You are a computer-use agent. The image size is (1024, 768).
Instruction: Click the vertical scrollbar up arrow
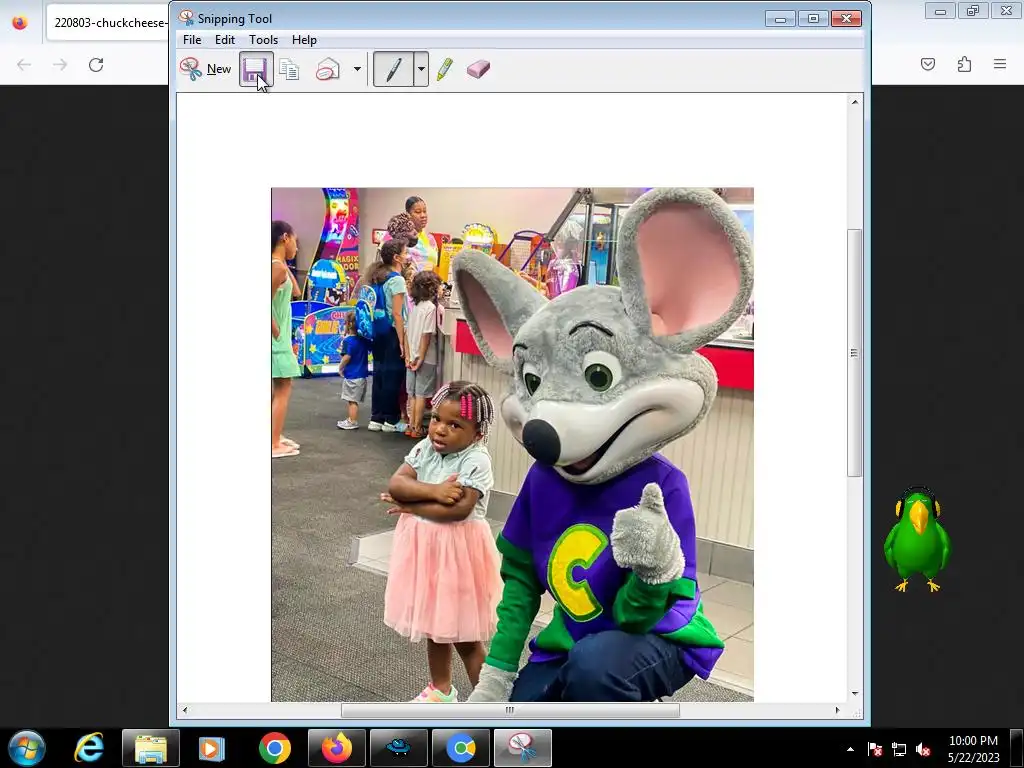855,102
